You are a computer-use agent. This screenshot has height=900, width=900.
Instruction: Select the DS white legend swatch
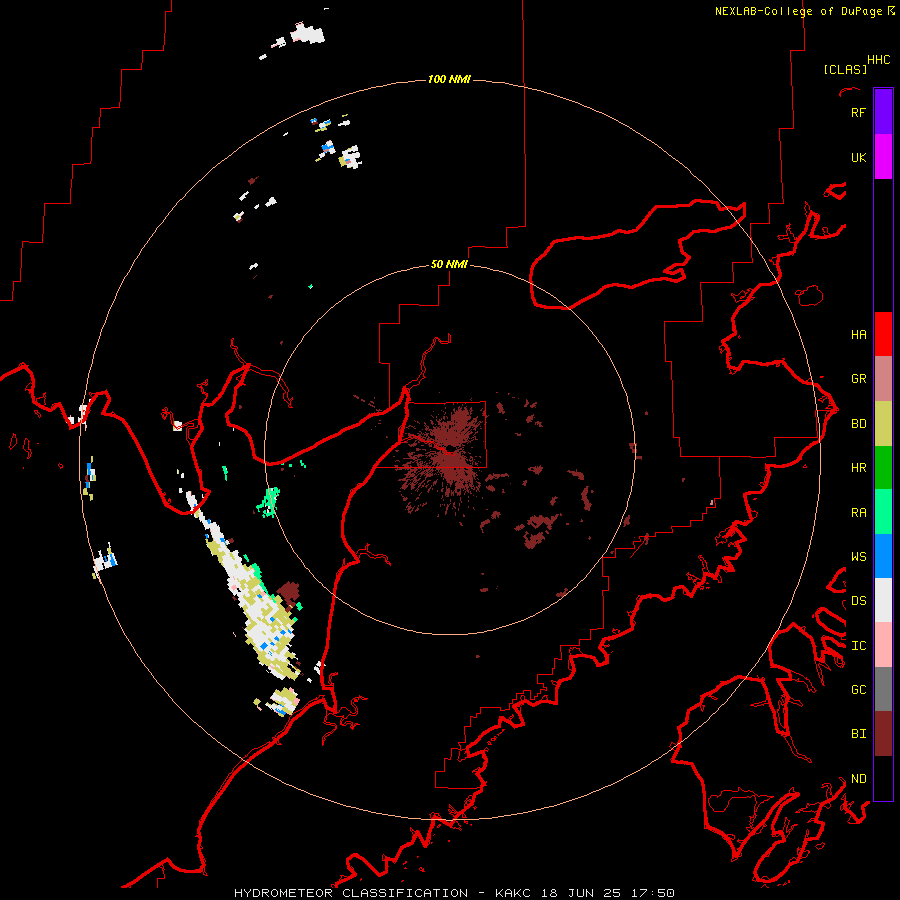click(x=883, y=600)
